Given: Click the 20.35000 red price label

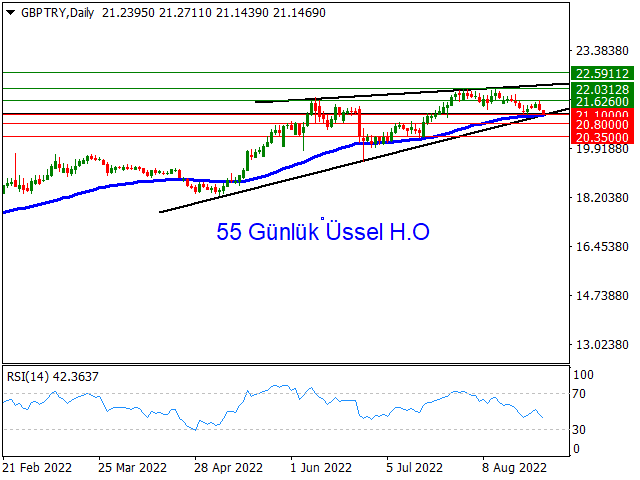Looking at the screenshot, I should click(x=602, y=138).
